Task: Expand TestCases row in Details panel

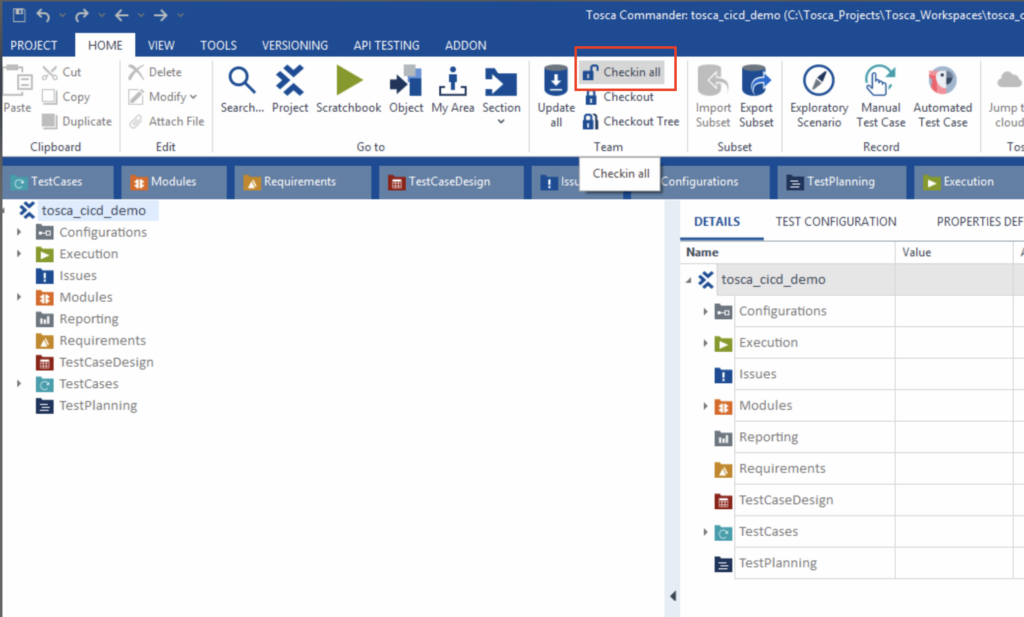Action: pyautogui.click(x=705, y=532)
